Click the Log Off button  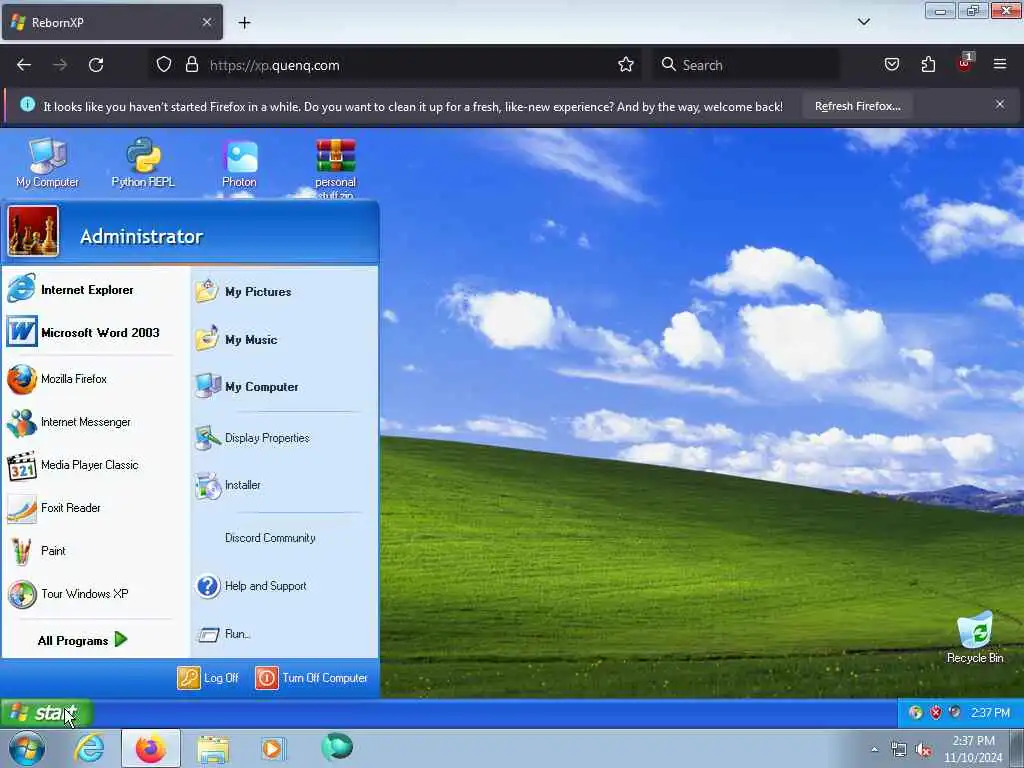click(208, 678)
